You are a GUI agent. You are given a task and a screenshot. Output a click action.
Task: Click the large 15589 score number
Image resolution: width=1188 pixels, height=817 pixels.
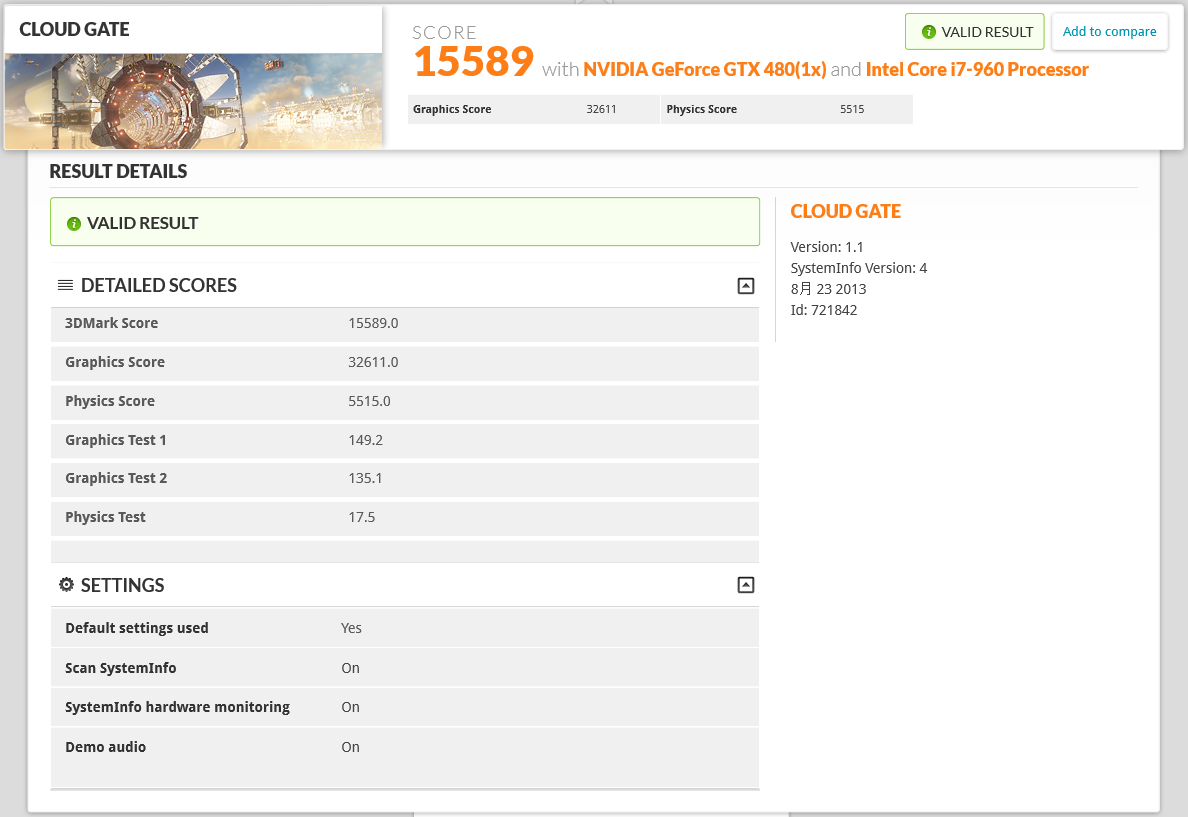tap(474, 61)
